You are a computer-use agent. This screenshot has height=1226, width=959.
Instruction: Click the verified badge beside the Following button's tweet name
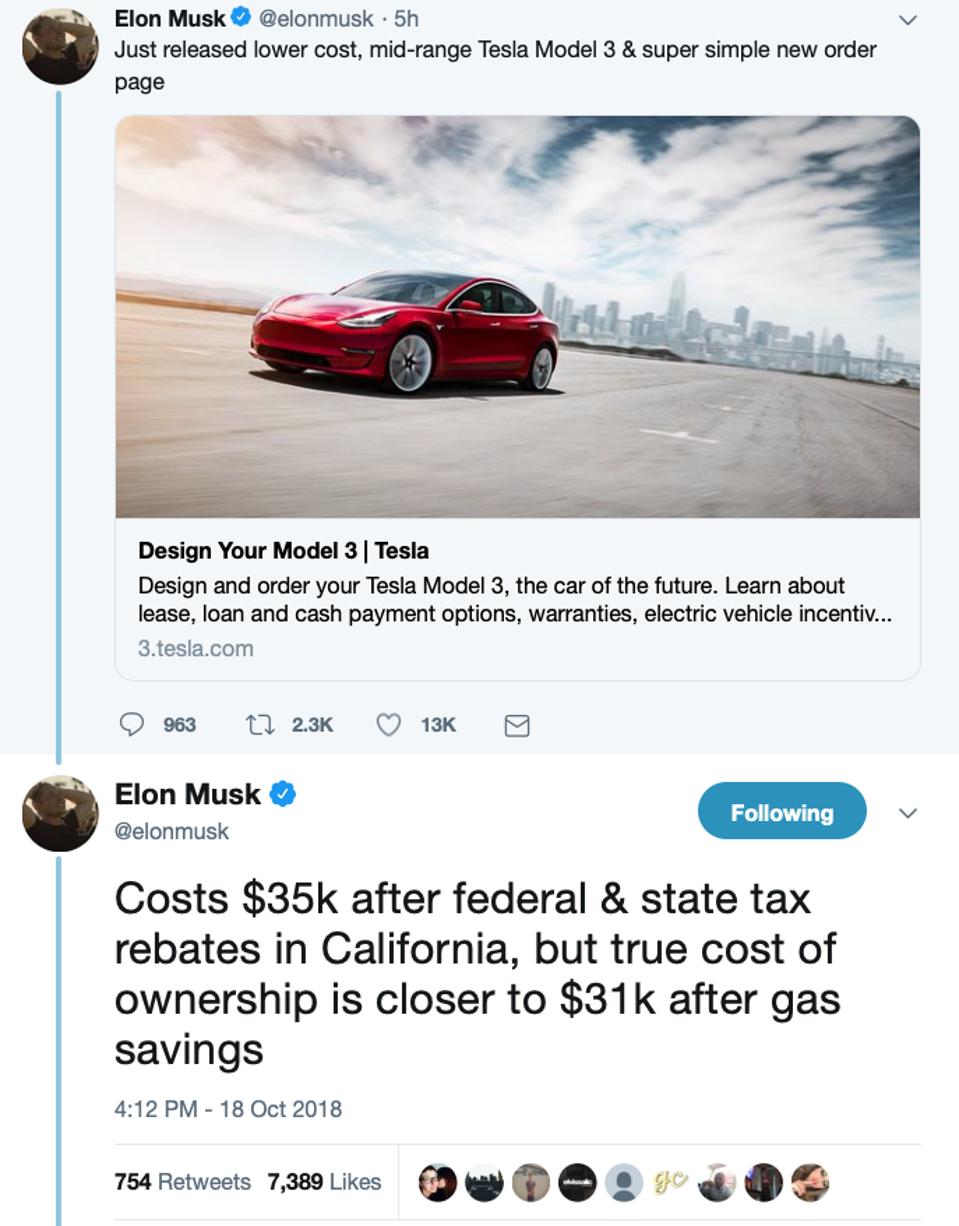click(283, 794)
